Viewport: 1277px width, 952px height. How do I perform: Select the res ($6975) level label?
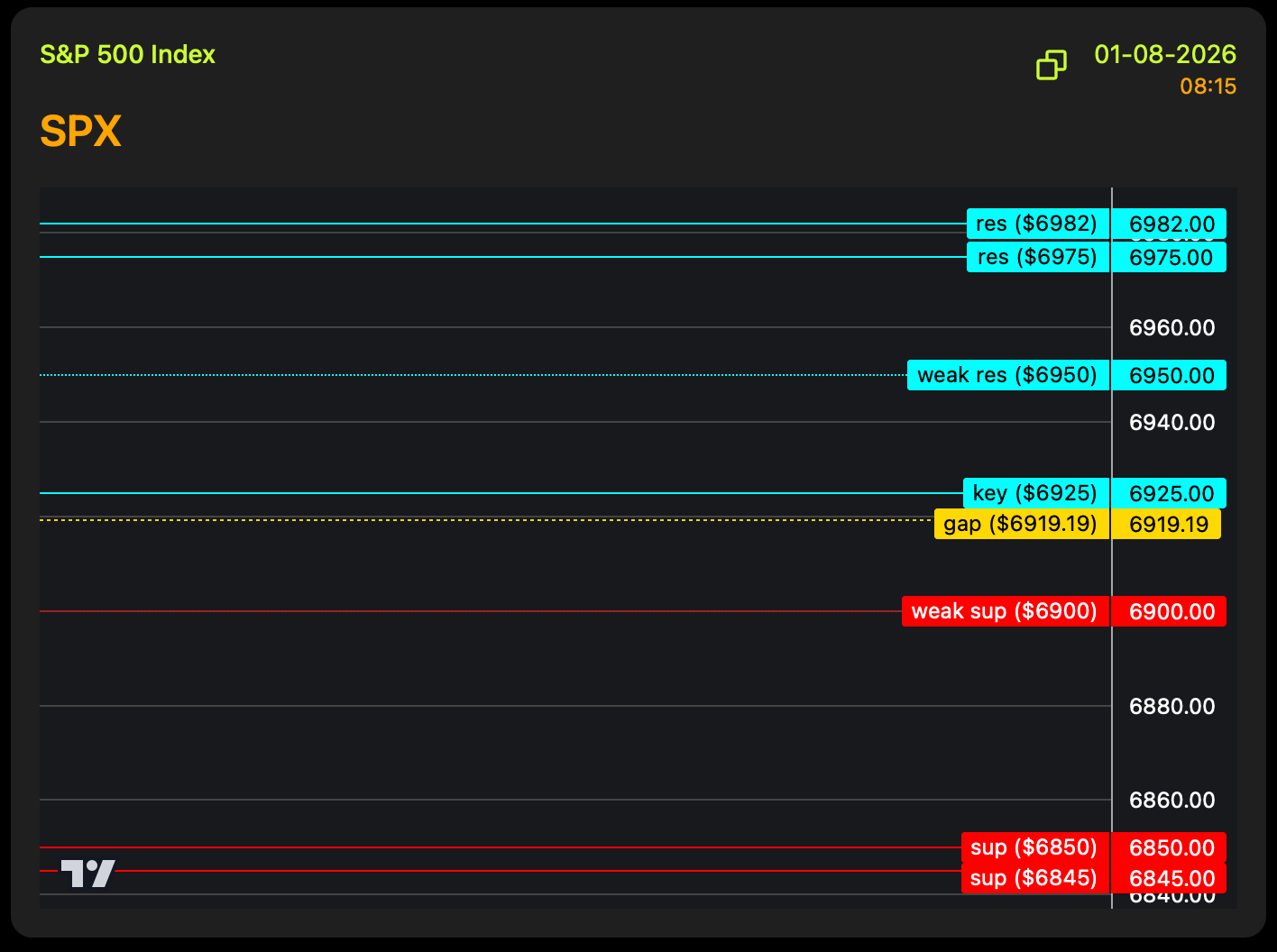(1037, 257)
